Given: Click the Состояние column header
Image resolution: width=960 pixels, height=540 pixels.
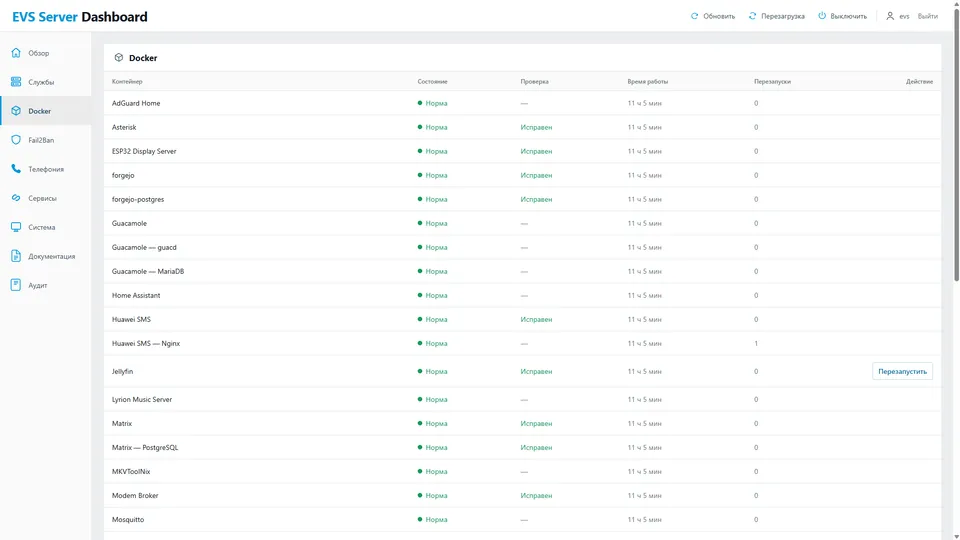Looking at the screenshot, I should (x=432, y=81).
